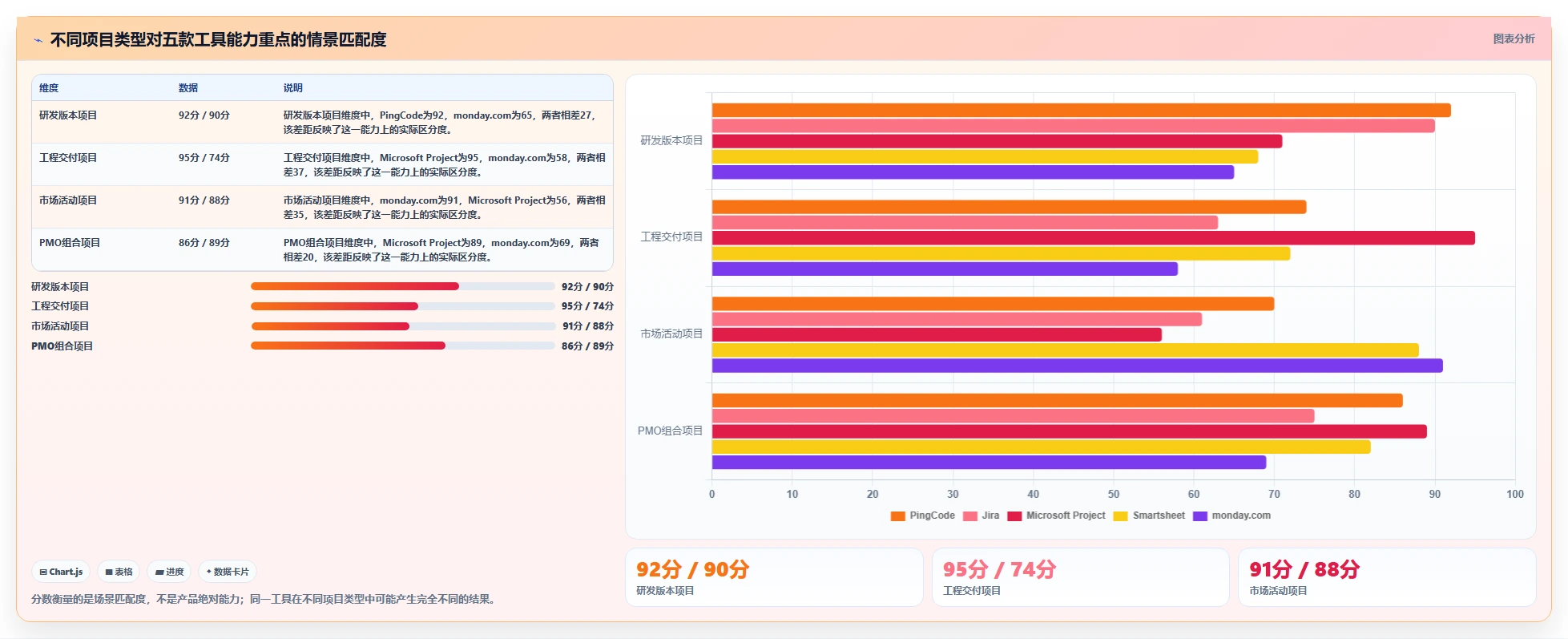This screenshot has height=639, width=1568.
Task: Click the 95分 / 74分 table cell
Action: tap(204, 158)
